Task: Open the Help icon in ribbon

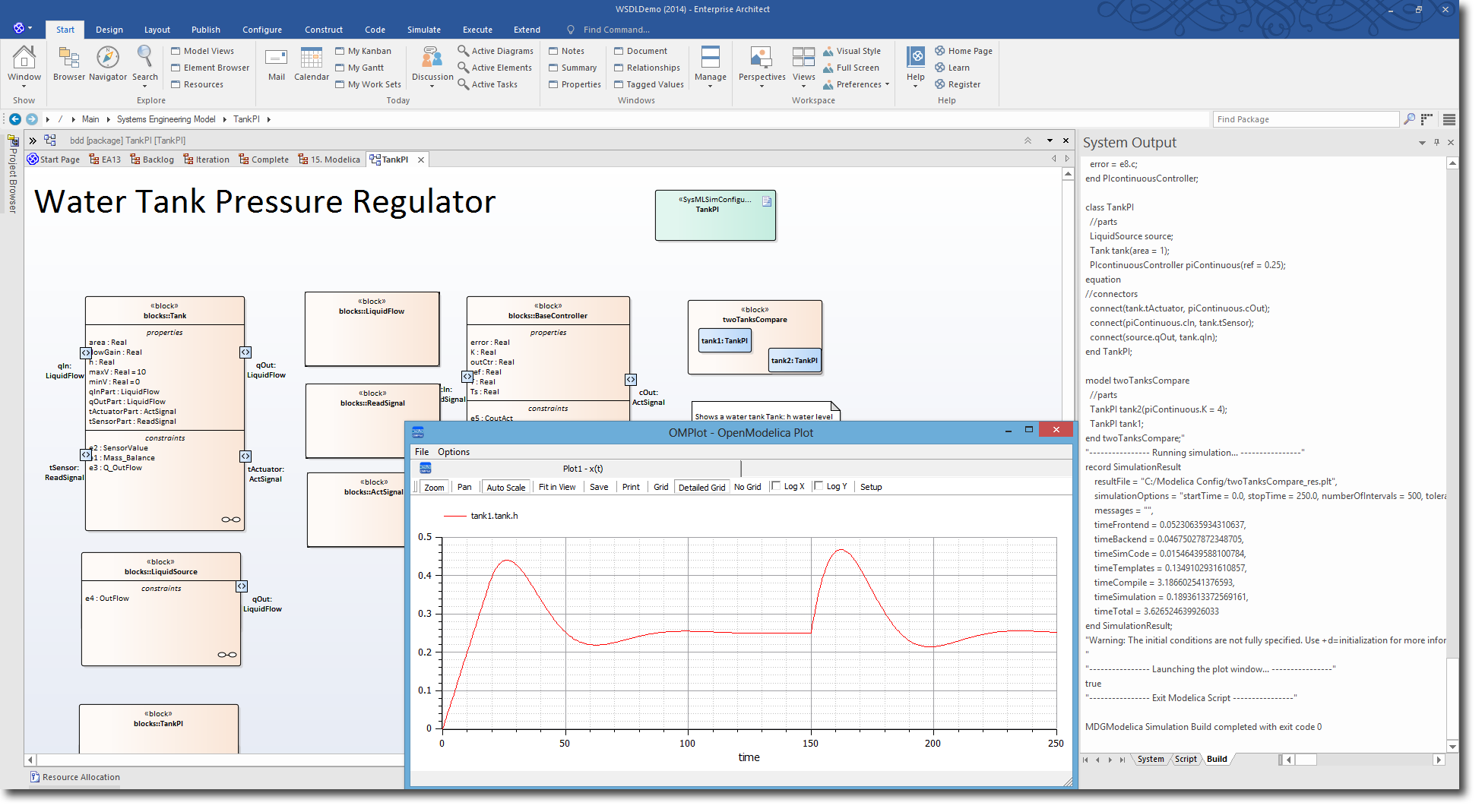Action: click(916, 58)
